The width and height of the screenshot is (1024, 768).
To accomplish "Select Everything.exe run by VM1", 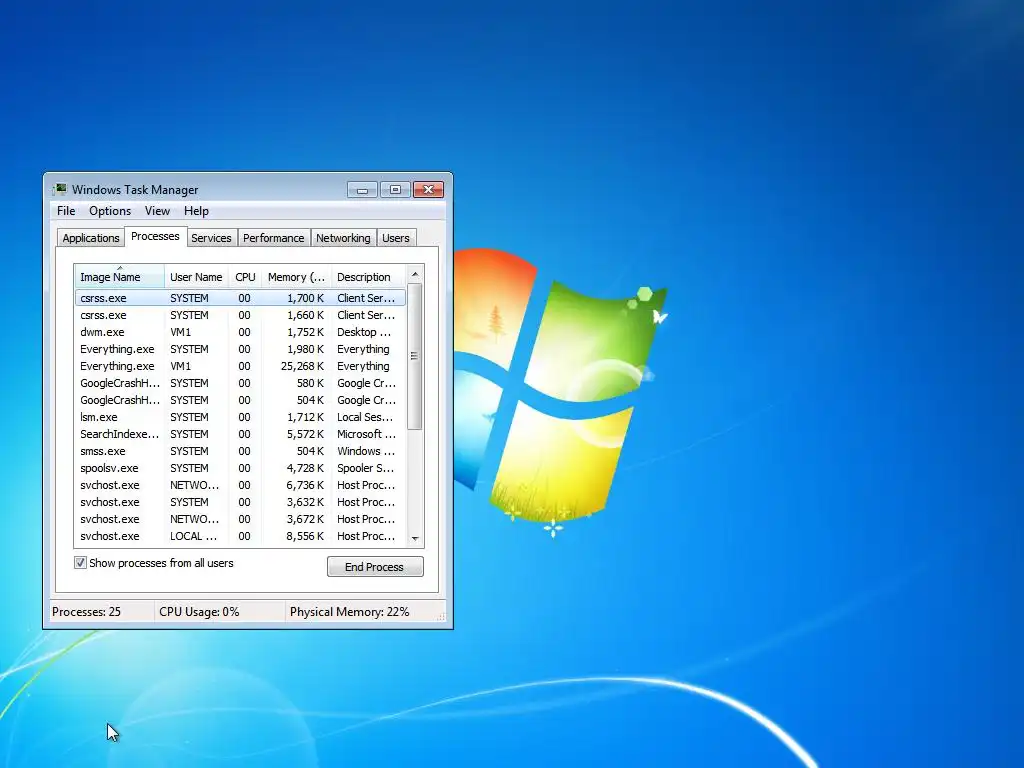I will pos(240,366).
